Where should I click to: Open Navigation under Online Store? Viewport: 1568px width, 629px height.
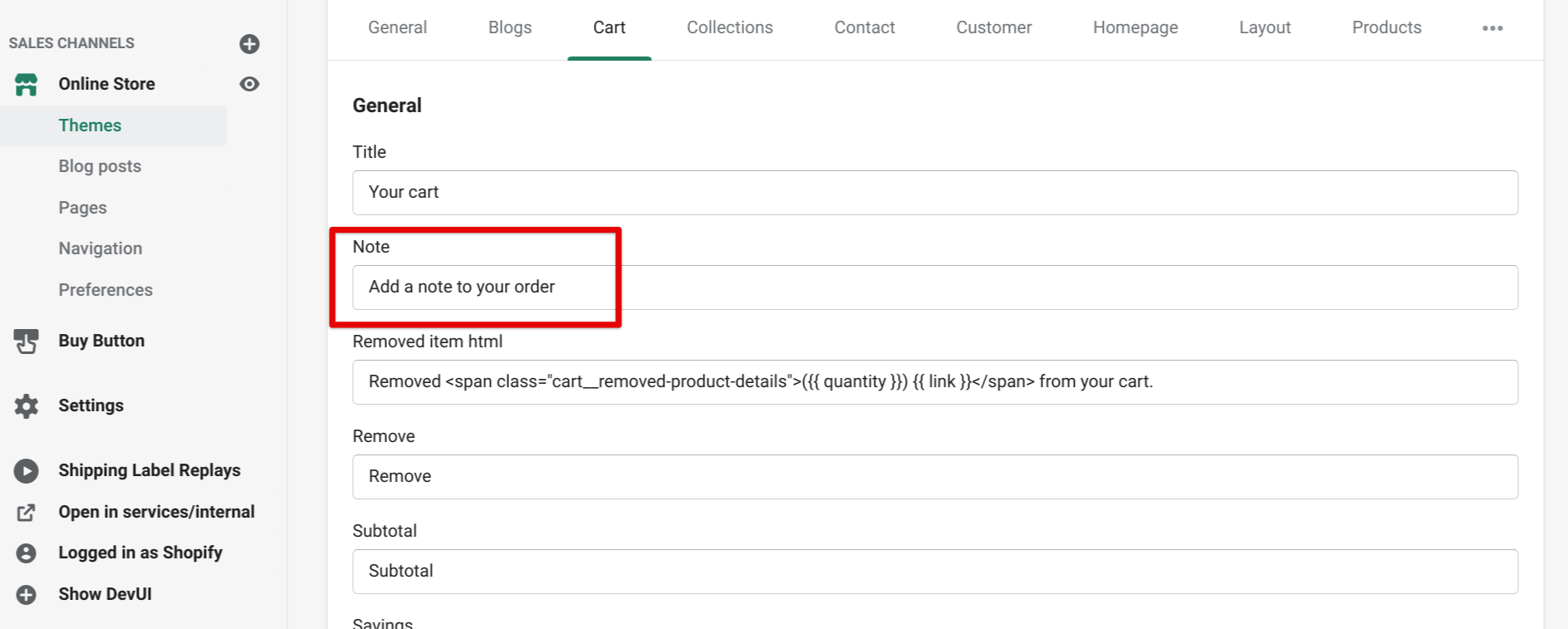[100, 248]
